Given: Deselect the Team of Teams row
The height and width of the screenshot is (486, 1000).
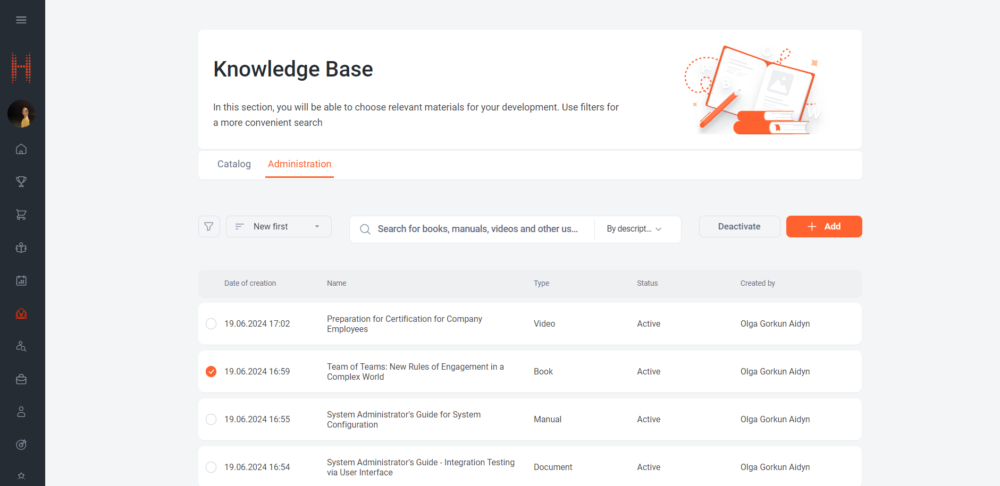Looking at the screenshot, I should pyautogui.click(x=210, y=372).
